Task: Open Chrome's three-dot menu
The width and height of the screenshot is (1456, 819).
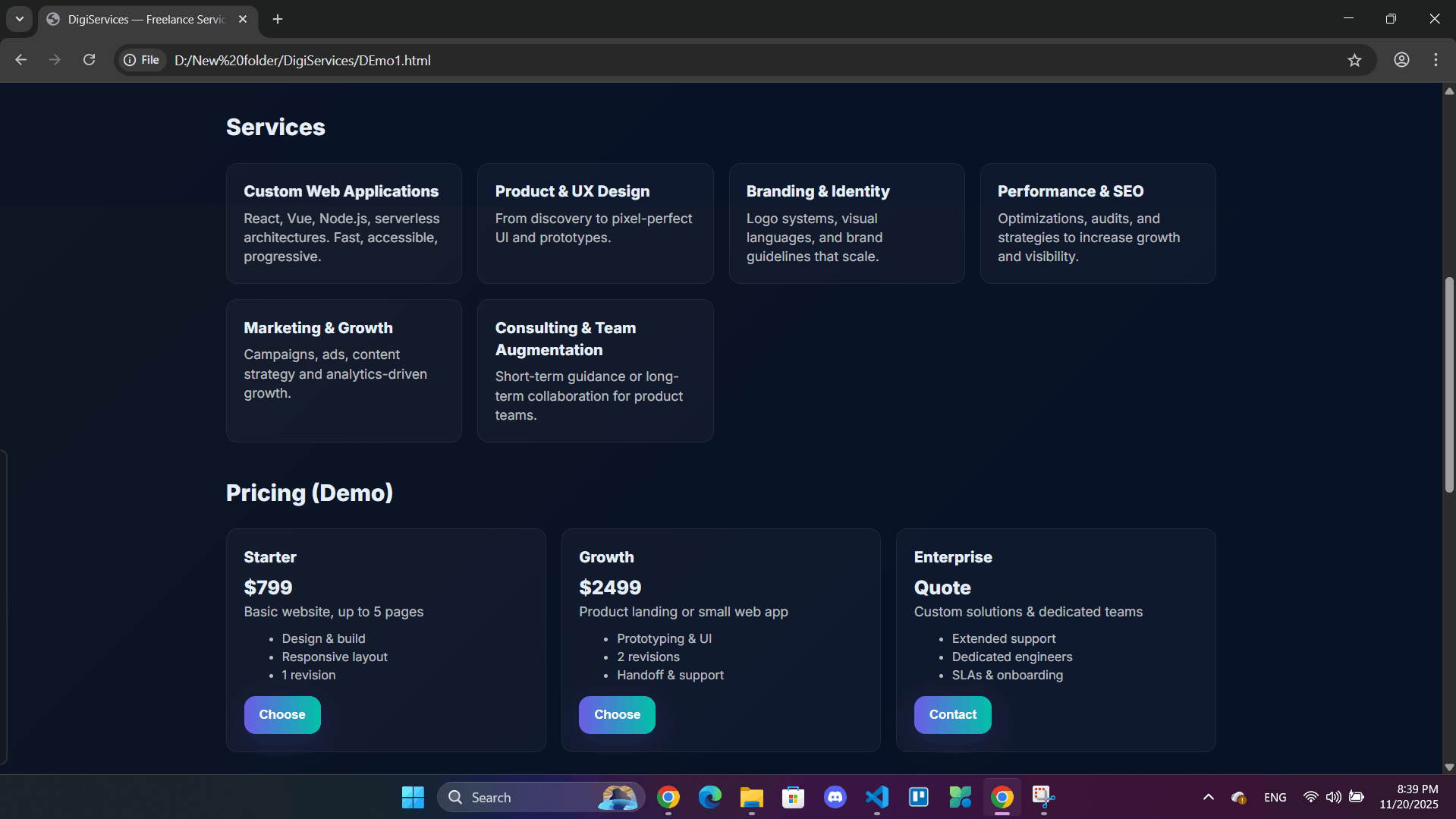Action: click(1436, 60)
